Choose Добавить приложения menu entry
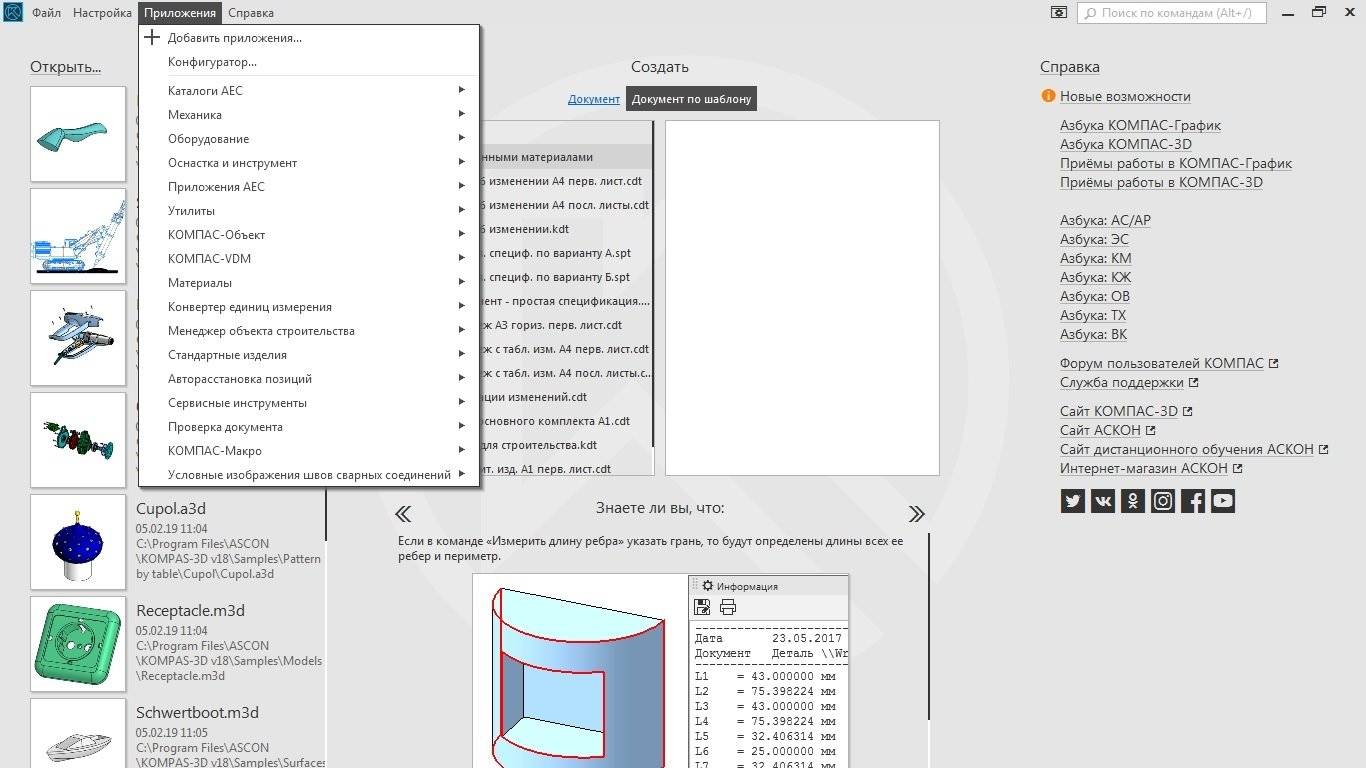Image resolution: width=1366 pixels, height=768 pixels. 234,38
